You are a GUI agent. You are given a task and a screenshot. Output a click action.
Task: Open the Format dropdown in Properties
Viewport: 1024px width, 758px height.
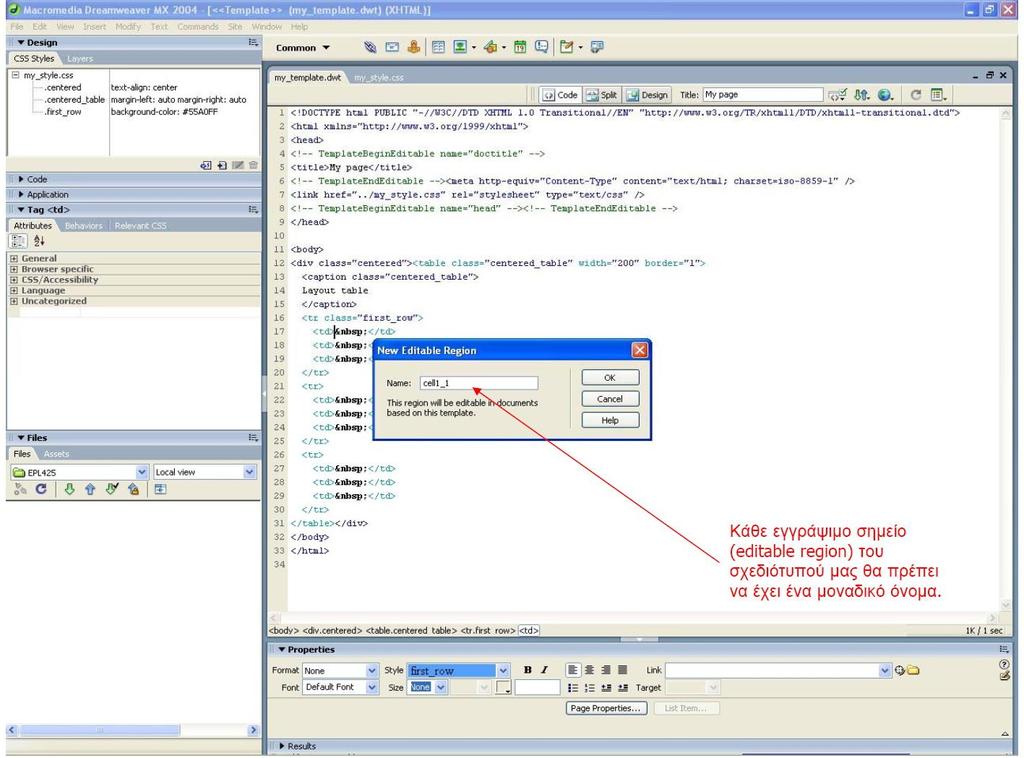pyautogui.click(x=372, y=671)
